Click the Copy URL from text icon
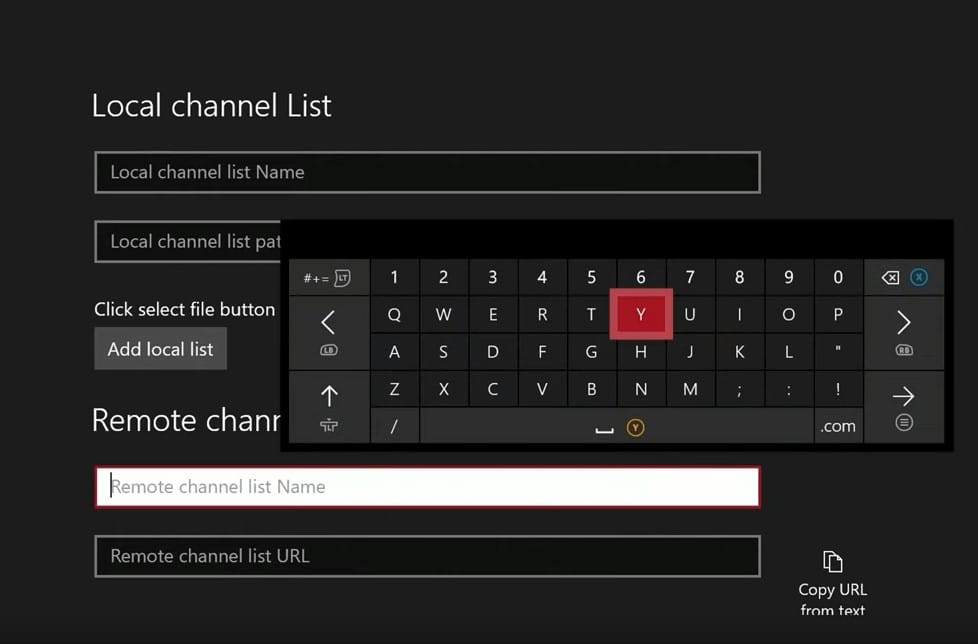The width and height of the screenshot is (978, 644). click(832, 563)
